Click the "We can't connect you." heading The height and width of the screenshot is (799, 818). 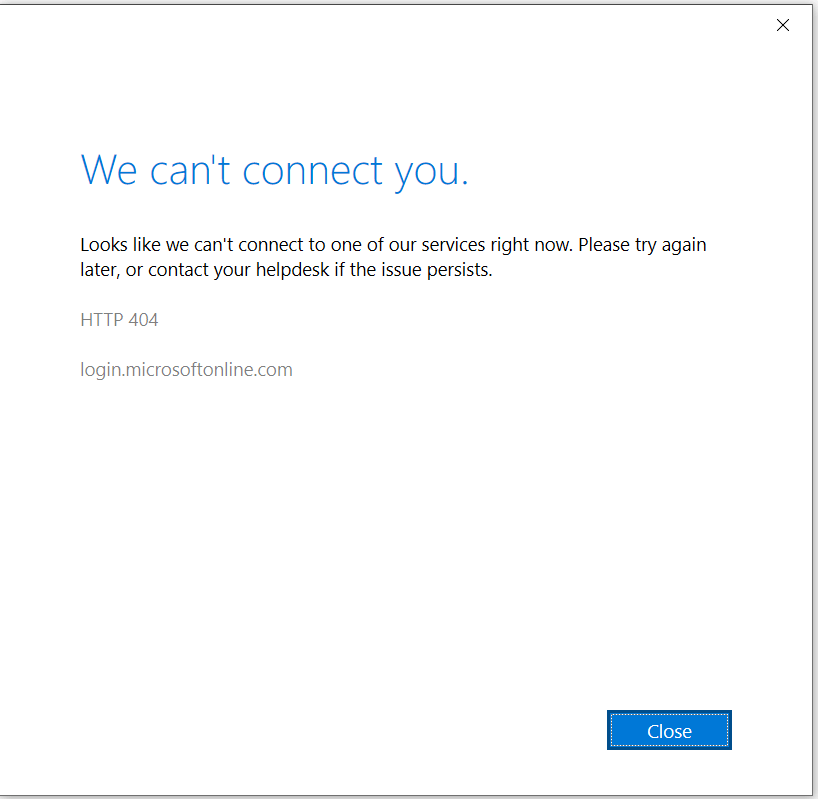[274, 170]
